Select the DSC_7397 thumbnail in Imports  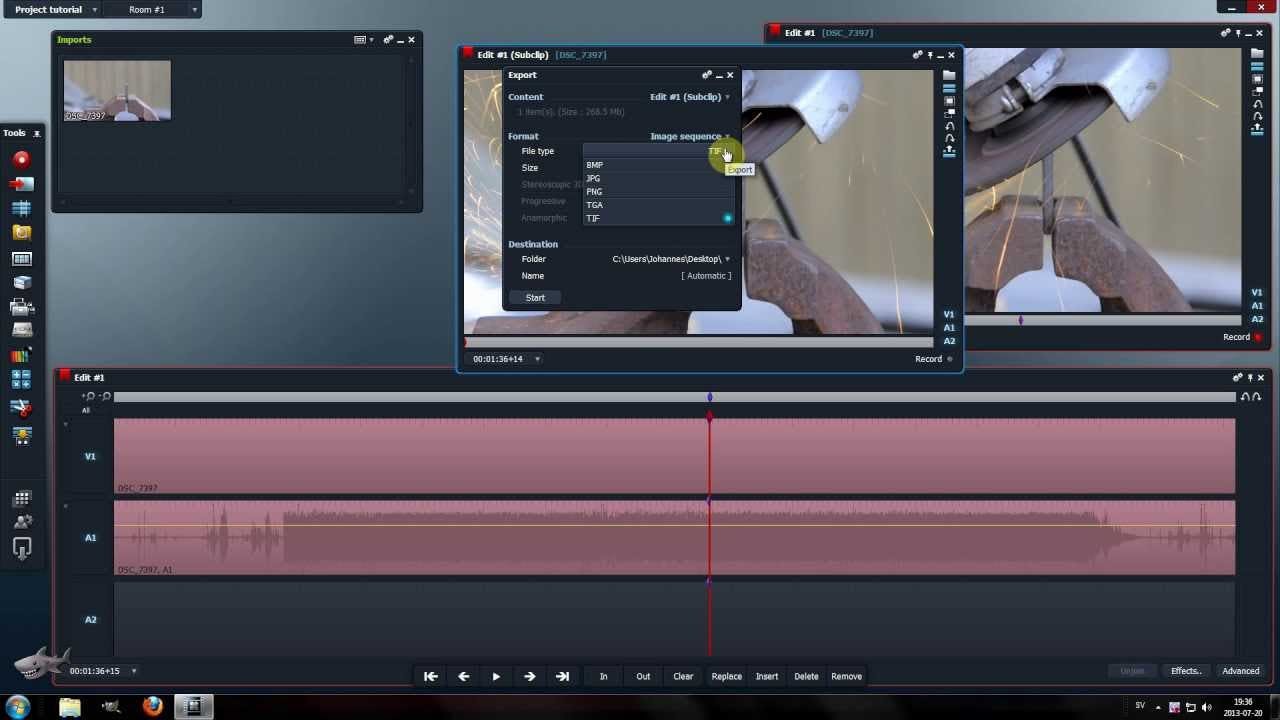point(117,90)
